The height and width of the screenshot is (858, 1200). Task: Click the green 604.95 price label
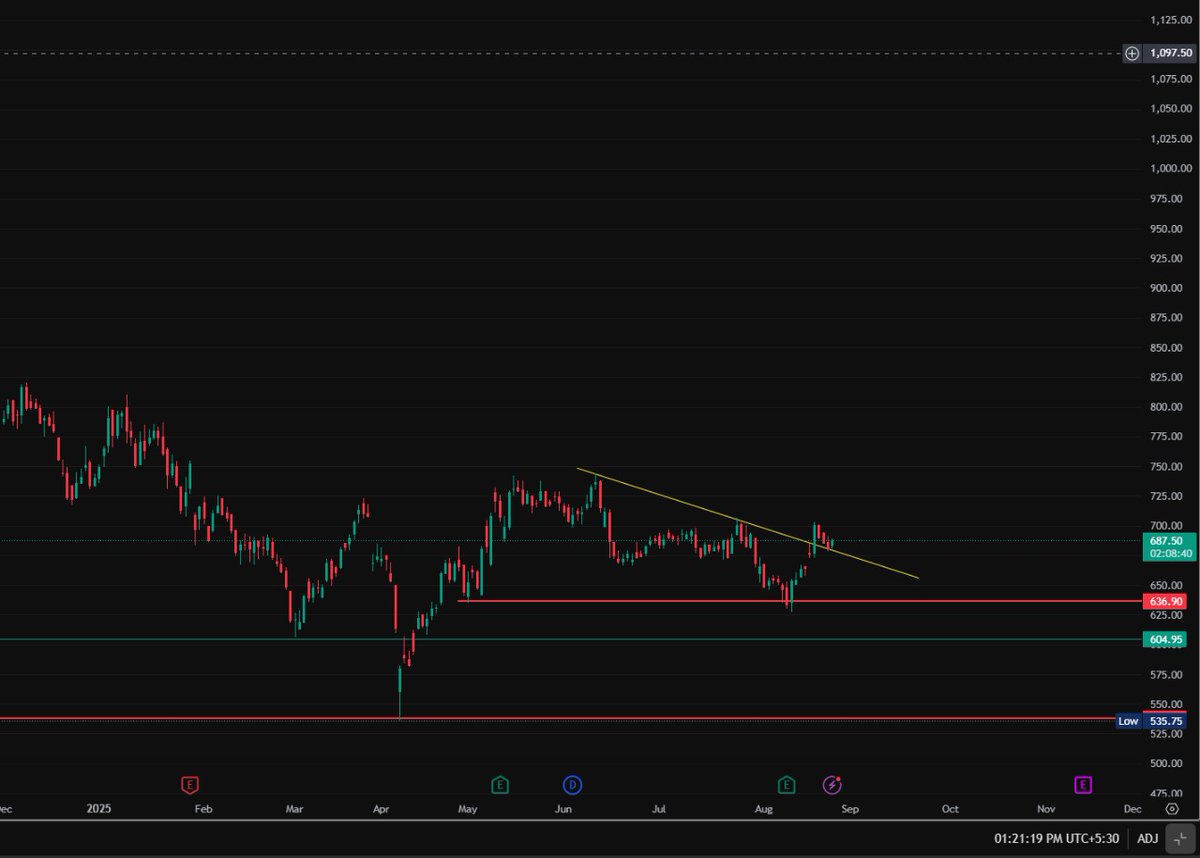point(1167,639)
